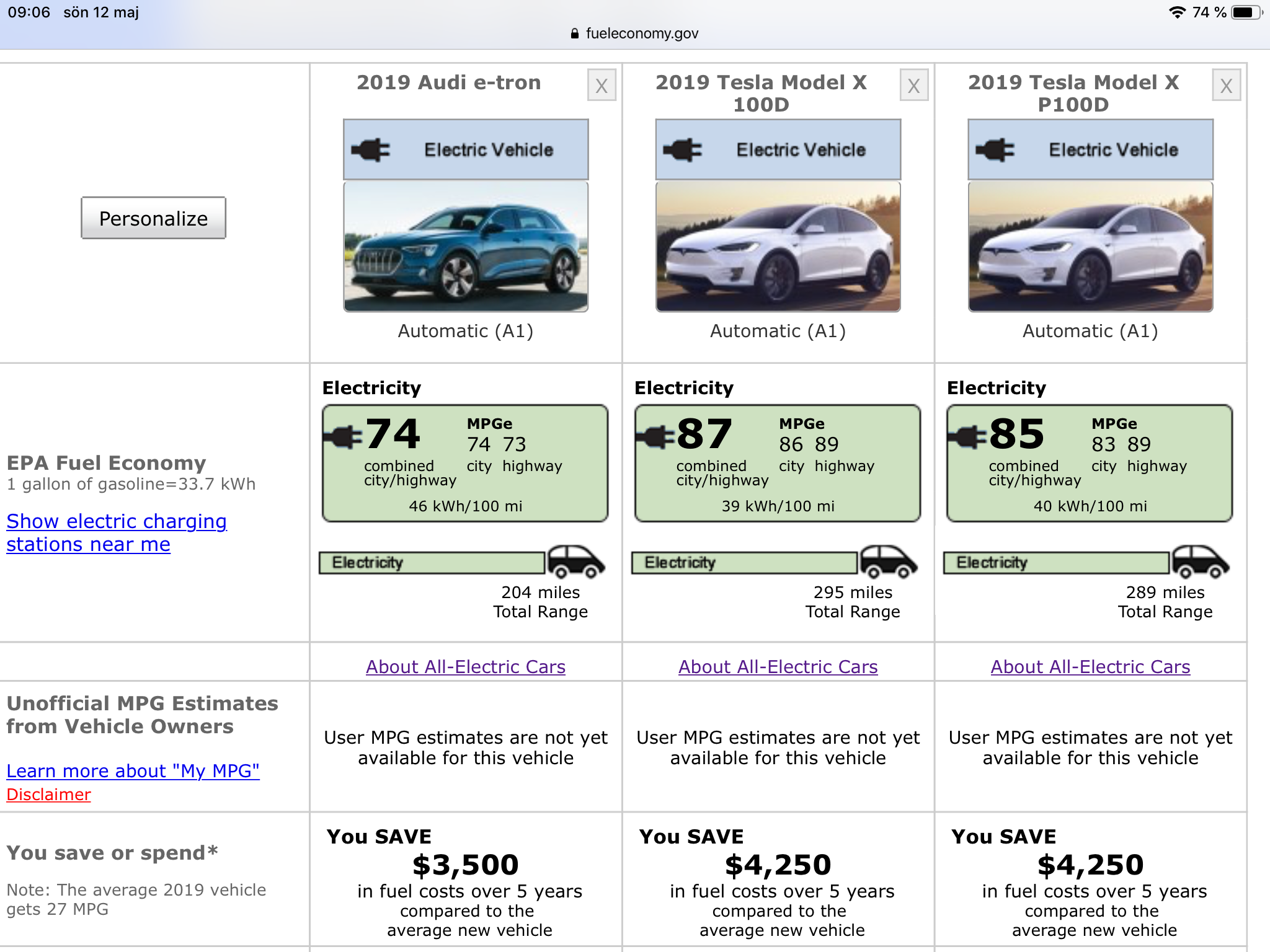Viewport: 1270px width, 952px height.
Task: Click the 289 miles Total Range text
Action: coord(1166,602)
